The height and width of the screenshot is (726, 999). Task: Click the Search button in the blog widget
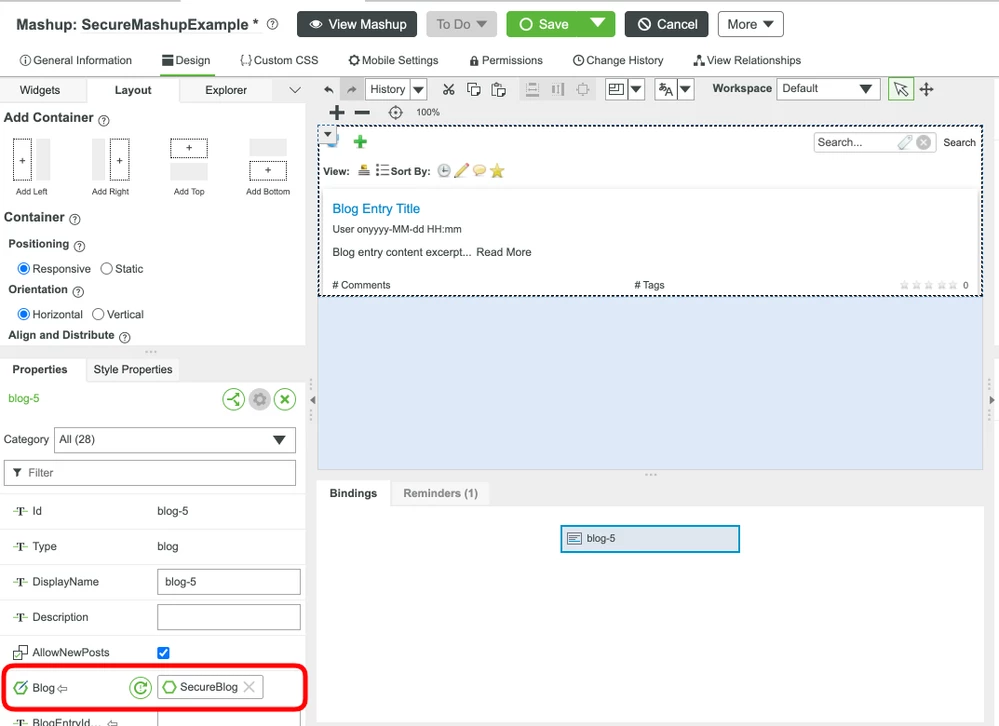[959, 143]
